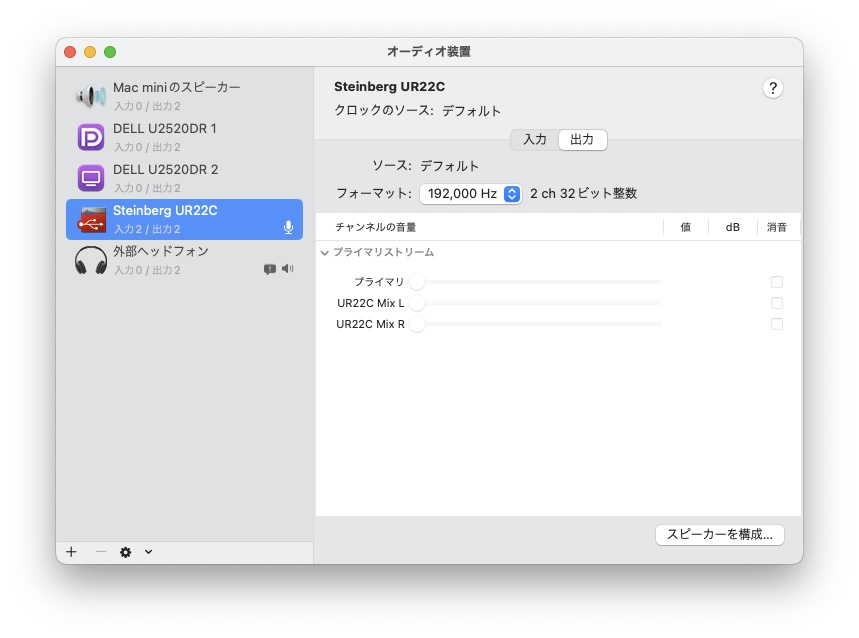Click the クロックのソース デフォルト value
The width and height of the screenshot is (859, 638).
click(x=471, y=111)
